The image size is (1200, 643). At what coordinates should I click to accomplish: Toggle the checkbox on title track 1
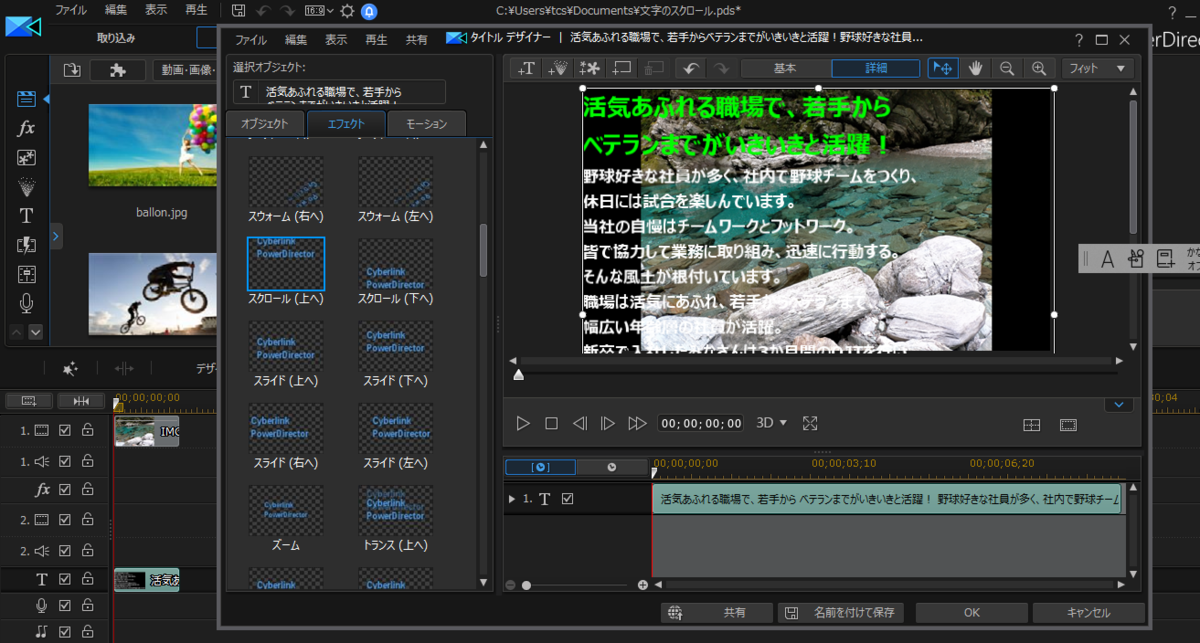pyautogui.click(x=568, y=499)
